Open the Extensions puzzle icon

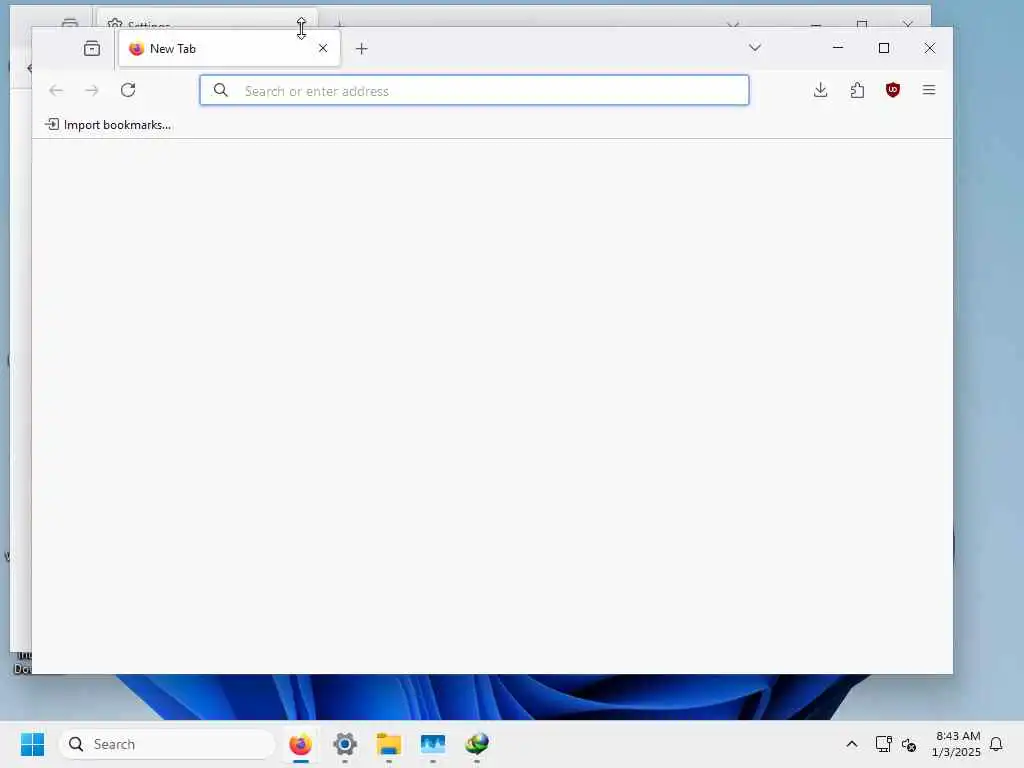(x=857, y=90)
